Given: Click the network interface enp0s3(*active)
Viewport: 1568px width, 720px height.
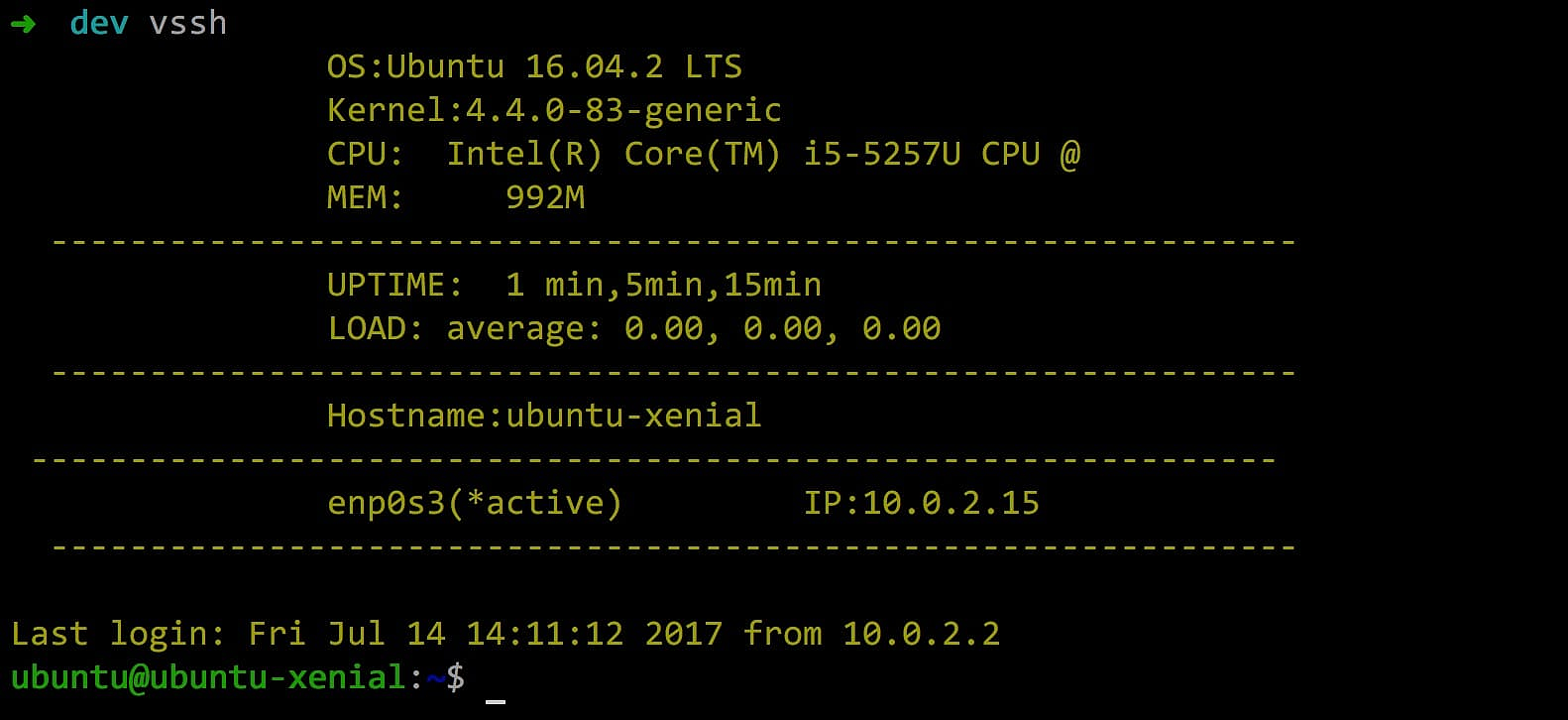Looking at the screenshot, I should pos(474,503).
